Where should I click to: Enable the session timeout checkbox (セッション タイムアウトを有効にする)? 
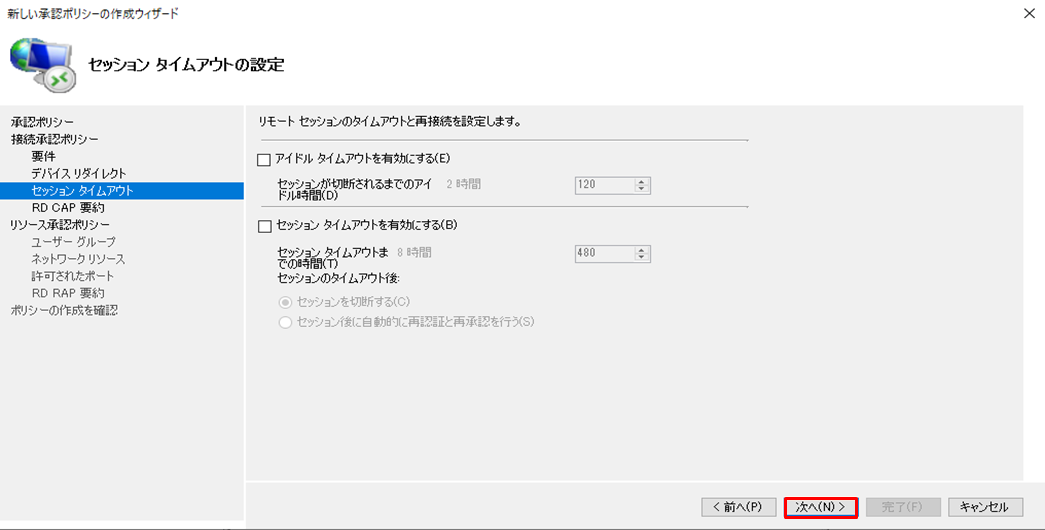point(264,227)
